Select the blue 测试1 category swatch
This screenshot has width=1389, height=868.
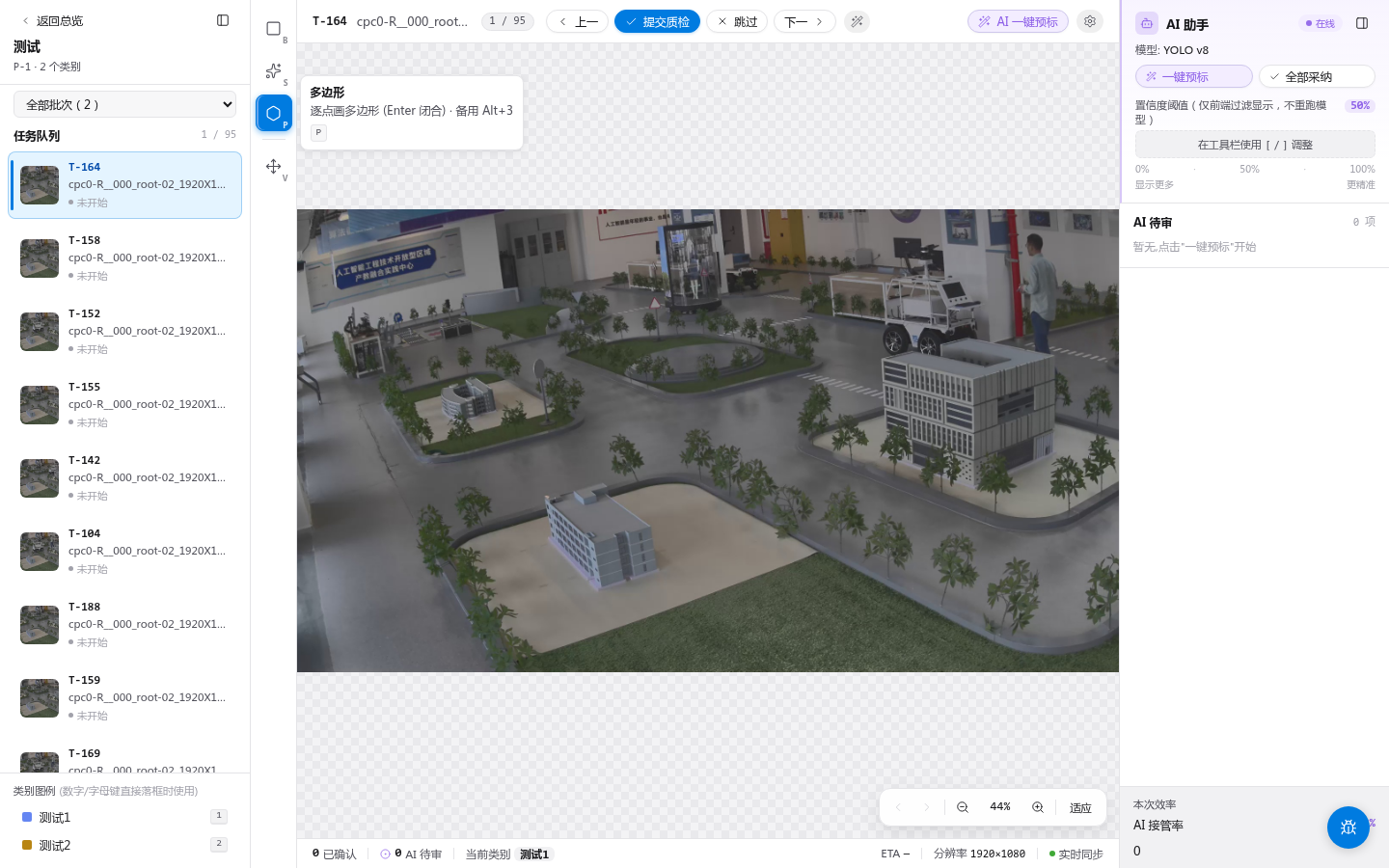click(x=27, y=817)
